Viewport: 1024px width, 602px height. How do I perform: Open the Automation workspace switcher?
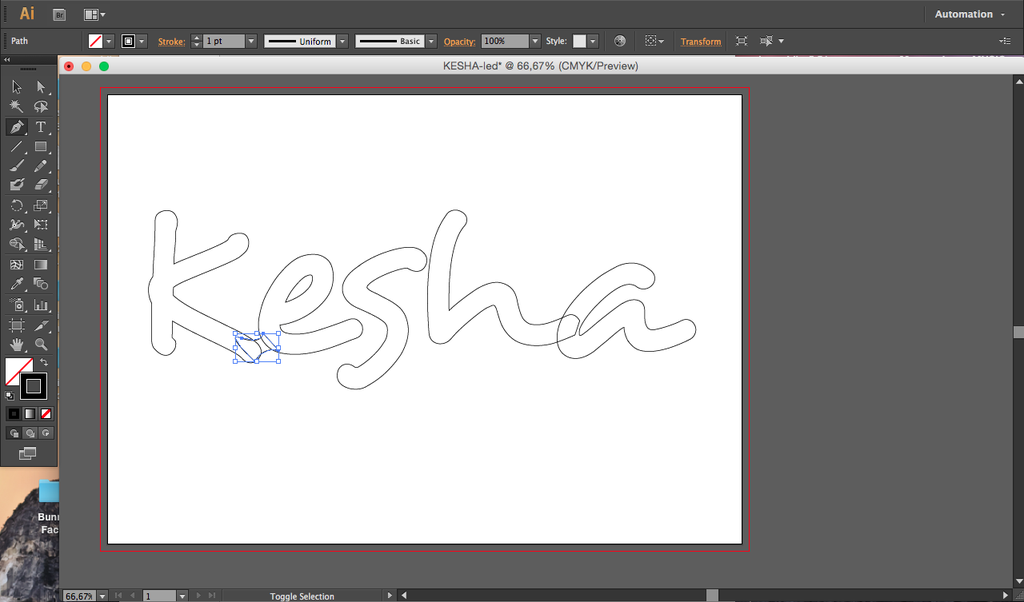[970, 14]
